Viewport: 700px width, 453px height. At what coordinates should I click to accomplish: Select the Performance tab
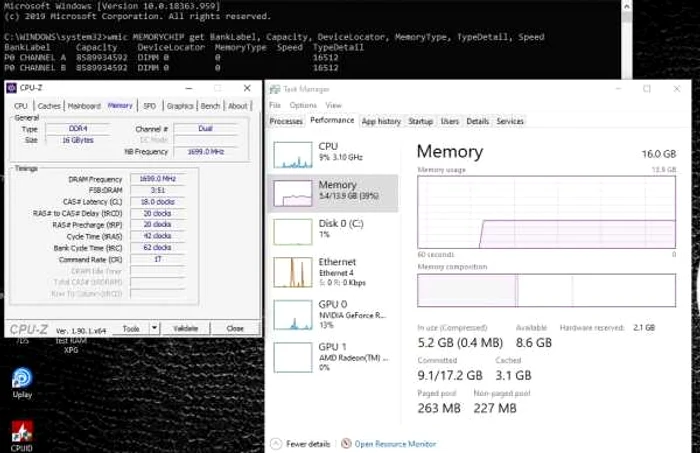click(332, 121)
